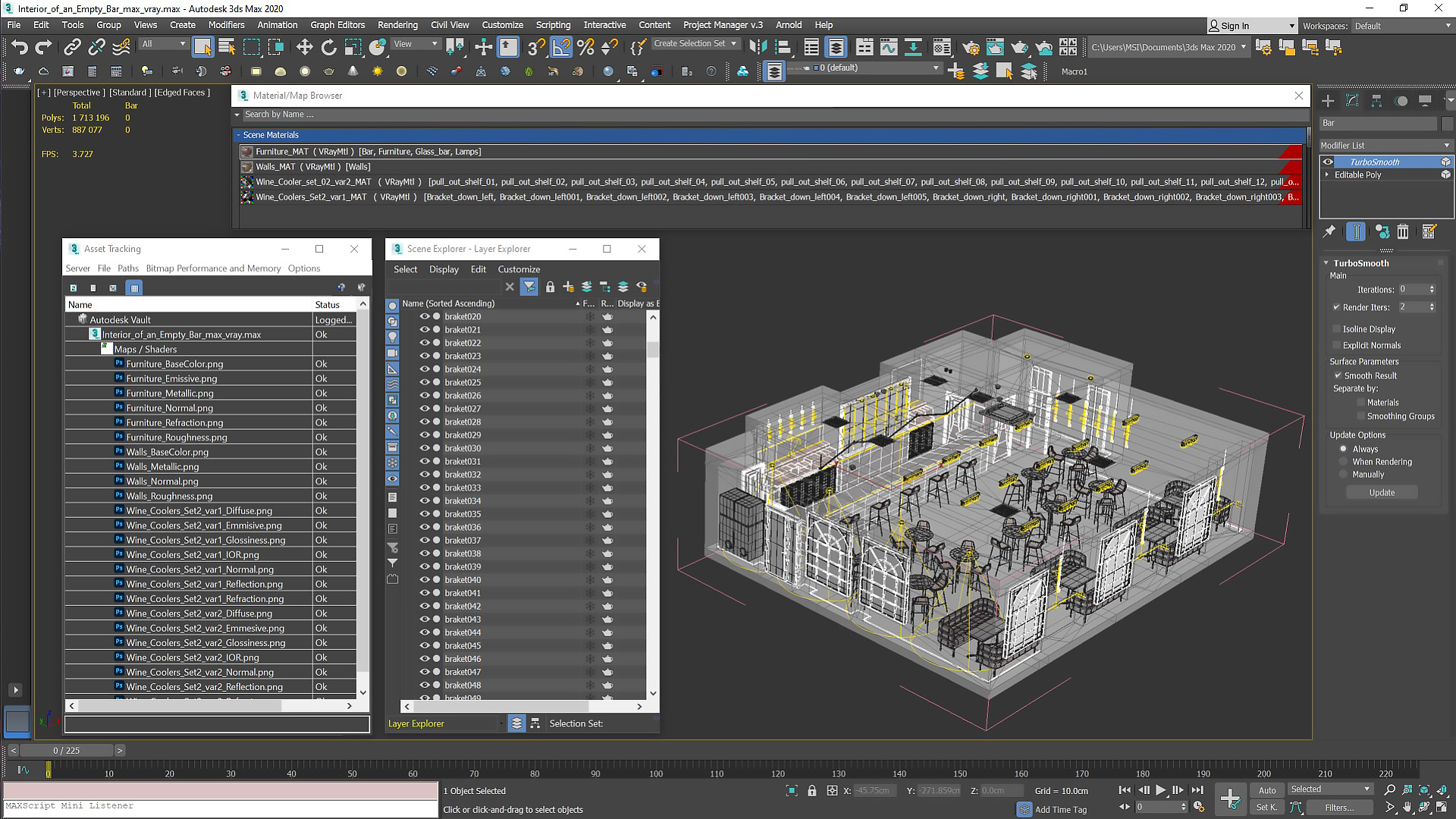1456x819 pixels.
Task: Select the When Rendering radio button
Action: [x=1344, y=462]
